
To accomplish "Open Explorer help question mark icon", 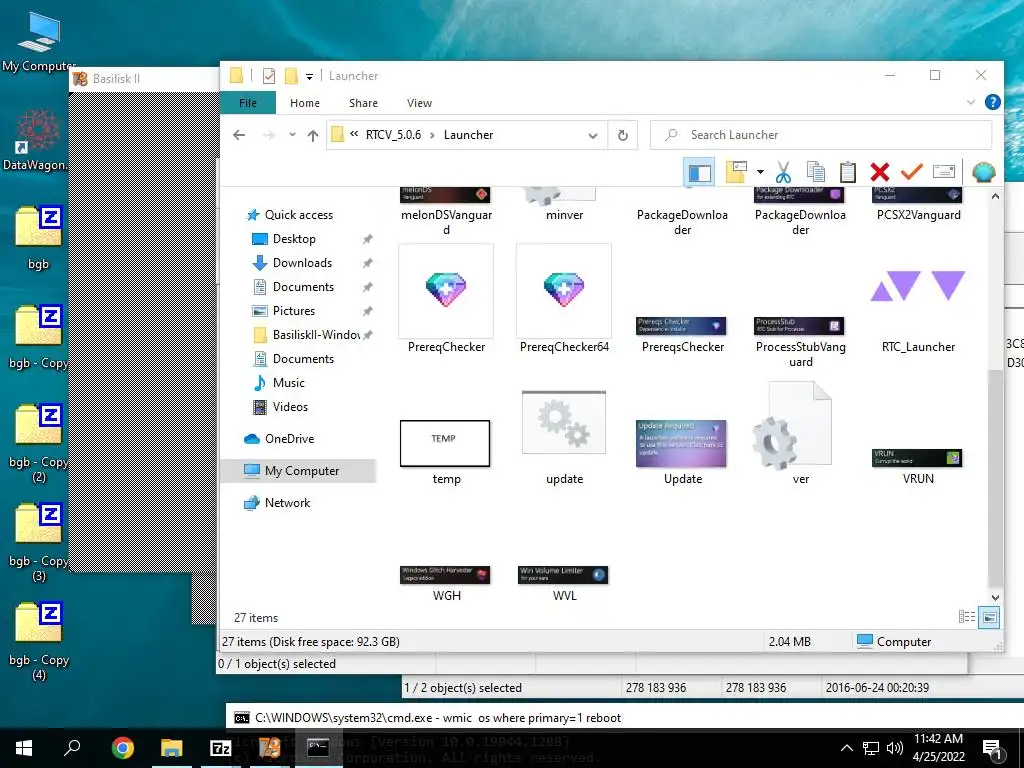I will point(993,103).
